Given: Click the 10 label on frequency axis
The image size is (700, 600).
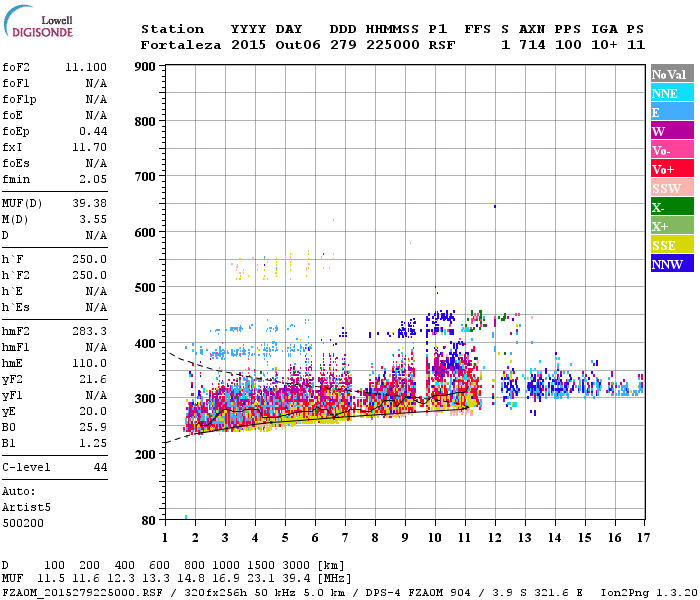Looking at the screenshot, I should pyautogui.click(x=435, y=538).
